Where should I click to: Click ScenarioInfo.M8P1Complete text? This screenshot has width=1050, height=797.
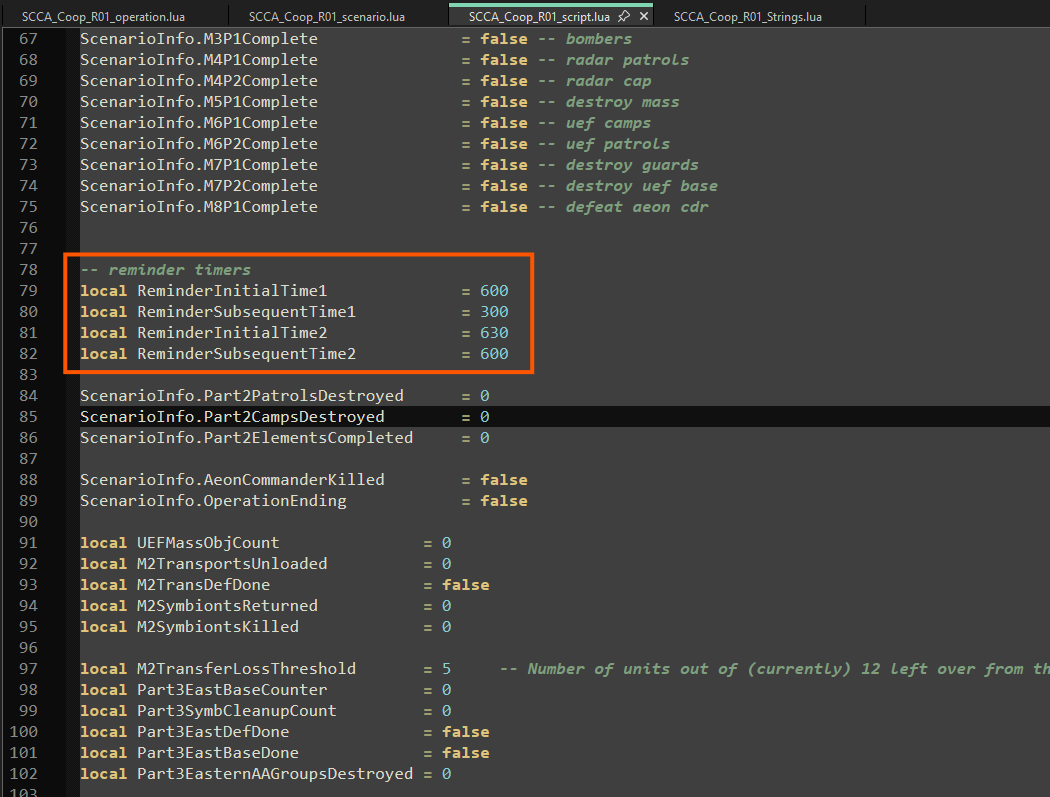199,207
